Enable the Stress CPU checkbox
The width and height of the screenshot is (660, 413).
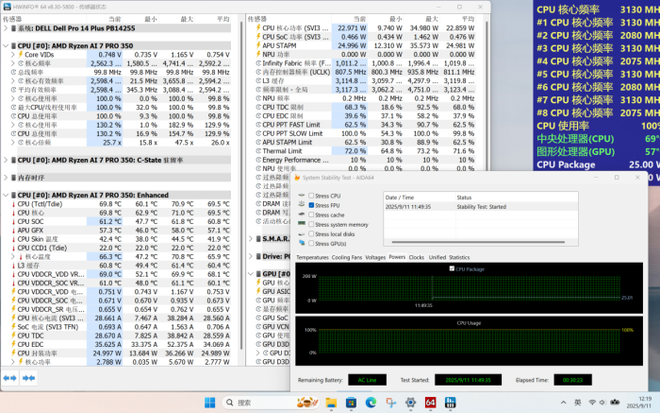[x=310, y=196]
